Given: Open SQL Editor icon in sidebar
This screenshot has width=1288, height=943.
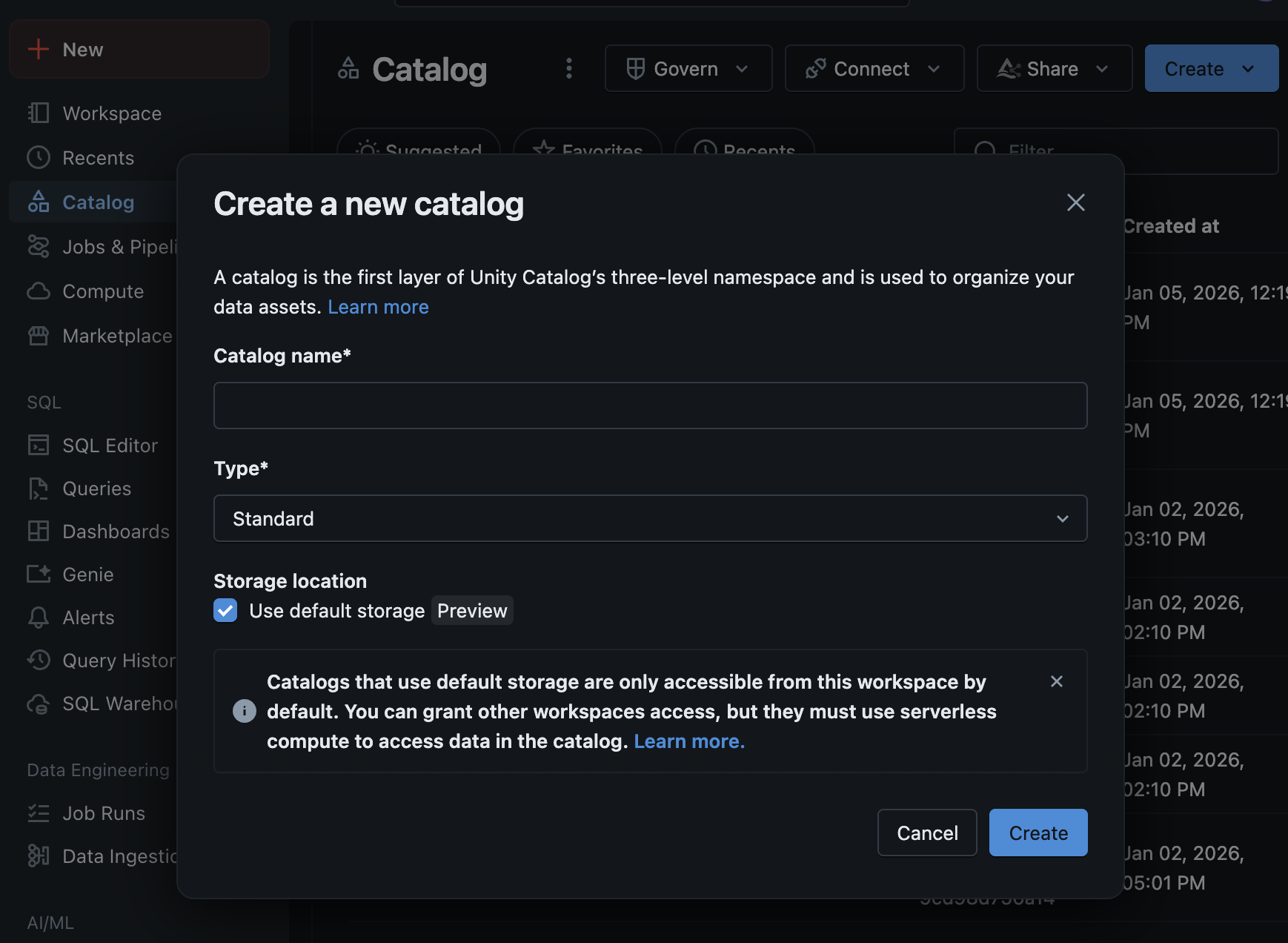Looking at the screenshot, I should coord(39,445).
